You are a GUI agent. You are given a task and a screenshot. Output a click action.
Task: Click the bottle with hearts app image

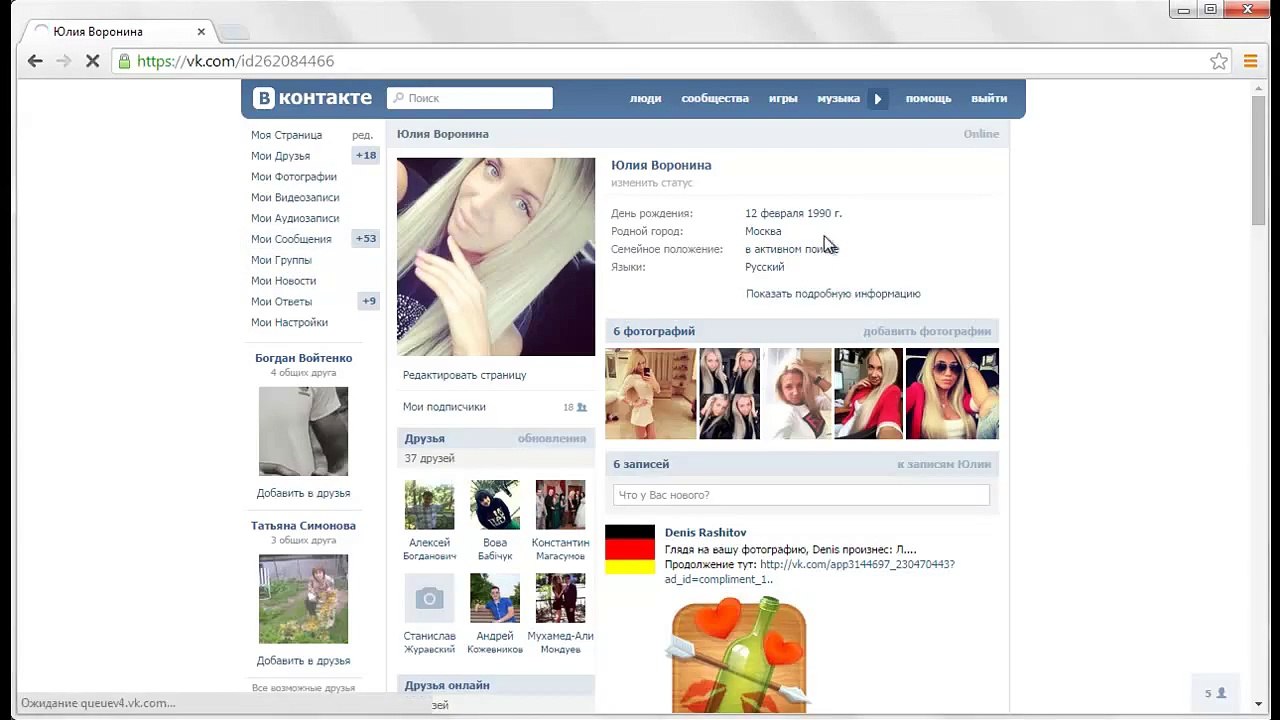739,654
